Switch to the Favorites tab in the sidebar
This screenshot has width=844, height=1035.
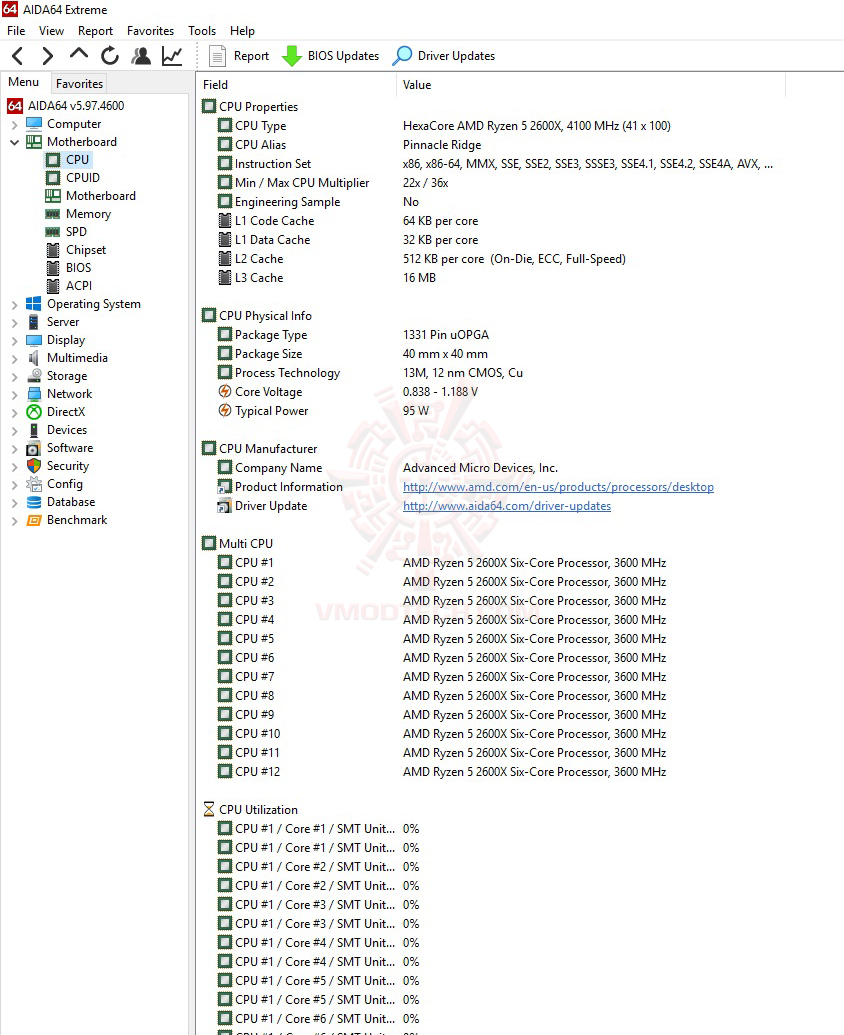click(x=79, y=84)
